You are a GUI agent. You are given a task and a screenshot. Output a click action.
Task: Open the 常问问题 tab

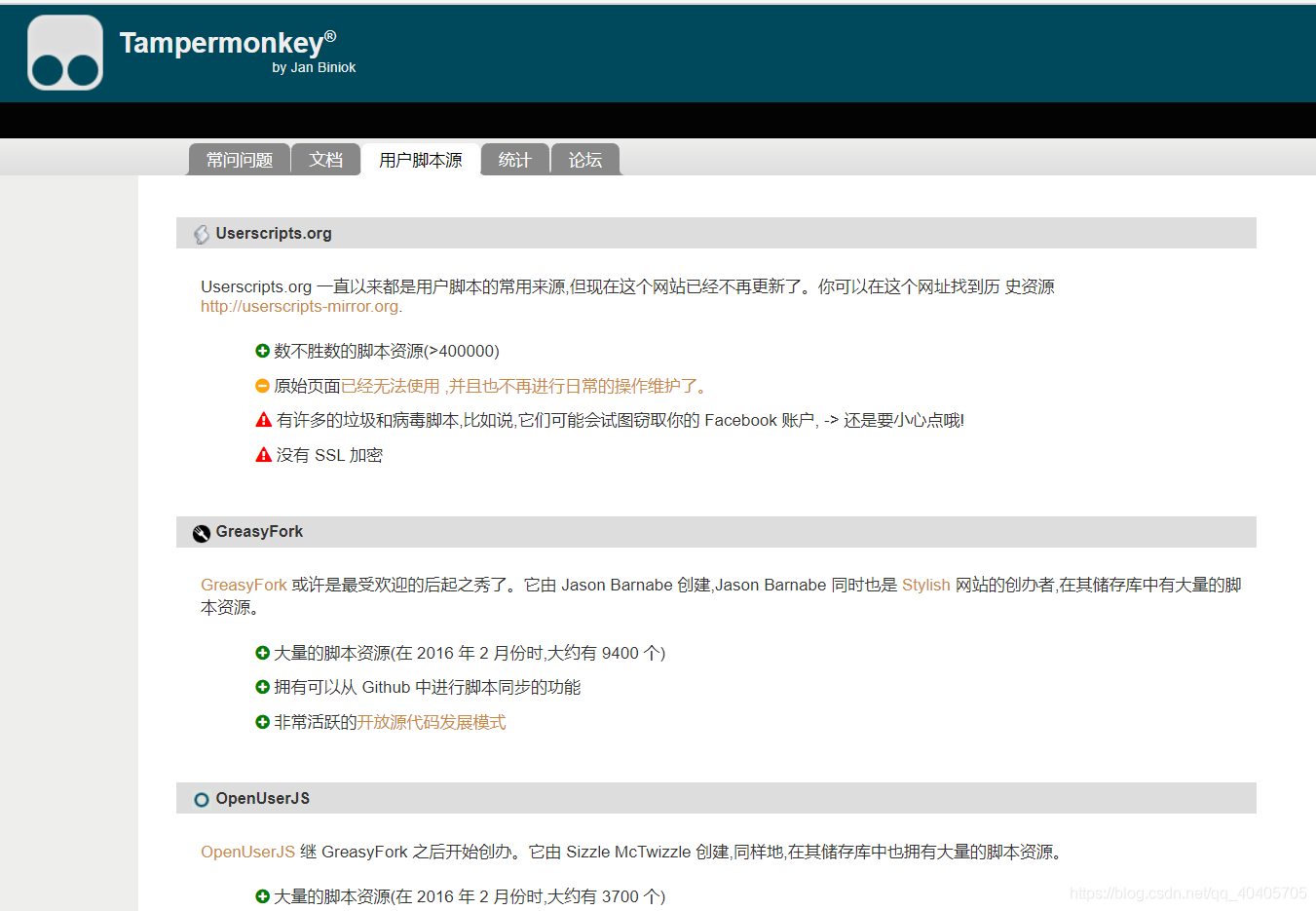pyautogui.click(x=240, y=160)
